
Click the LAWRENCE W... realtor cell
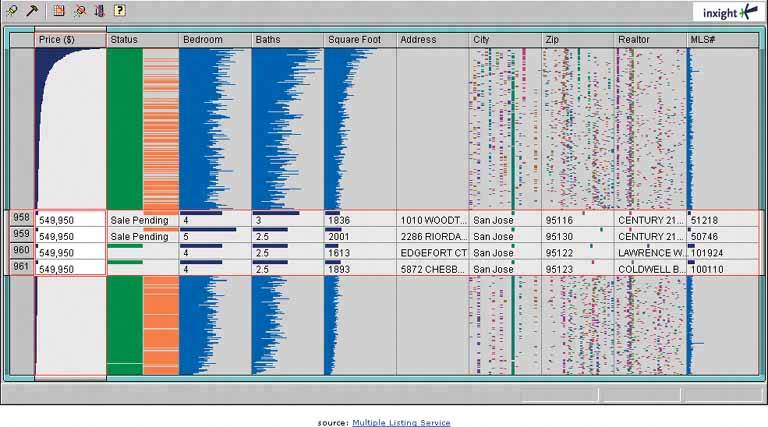pos(649,253)
